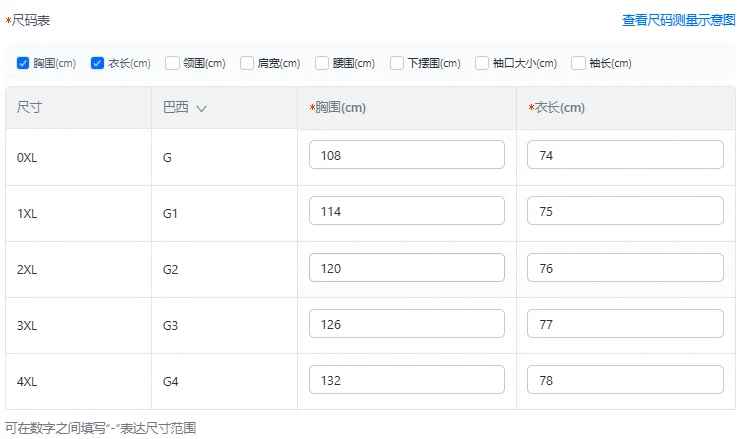Uncheck the 衣长(cm) checkbox
Screen dimensions: 741x439
tap(97, 63)
